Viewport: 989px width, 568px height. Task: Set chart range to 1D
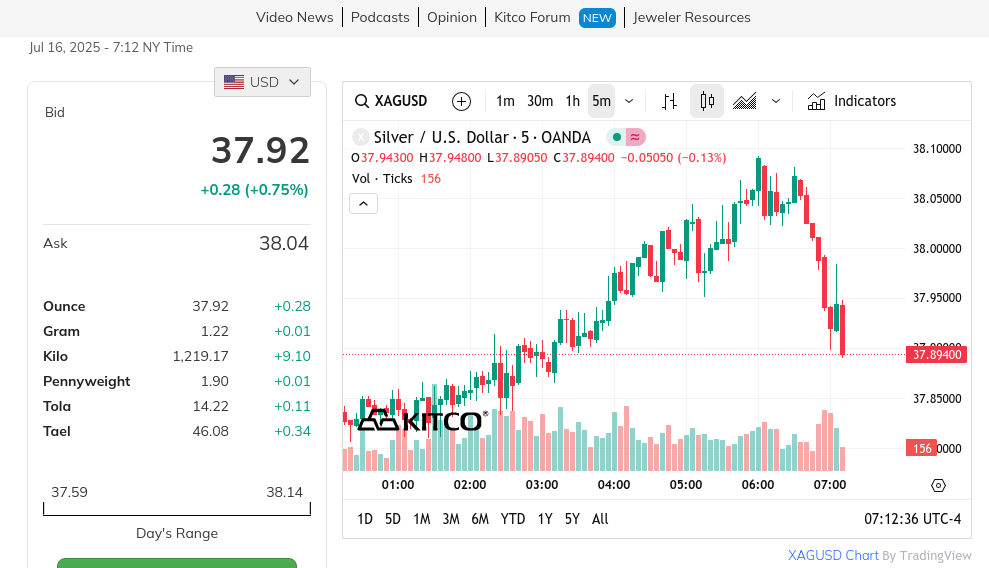click(365, 519)
